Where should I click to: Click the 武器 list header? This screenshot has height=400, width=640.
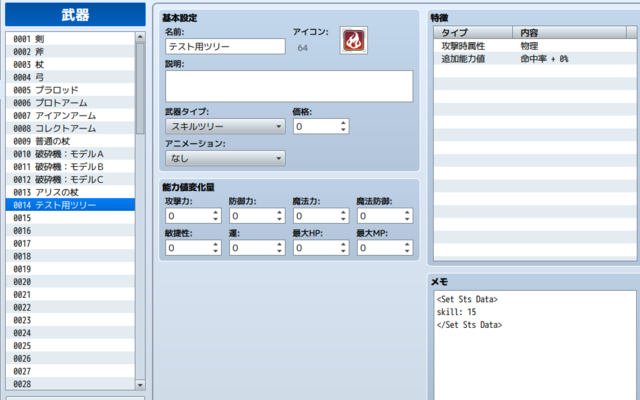(75, 15)
